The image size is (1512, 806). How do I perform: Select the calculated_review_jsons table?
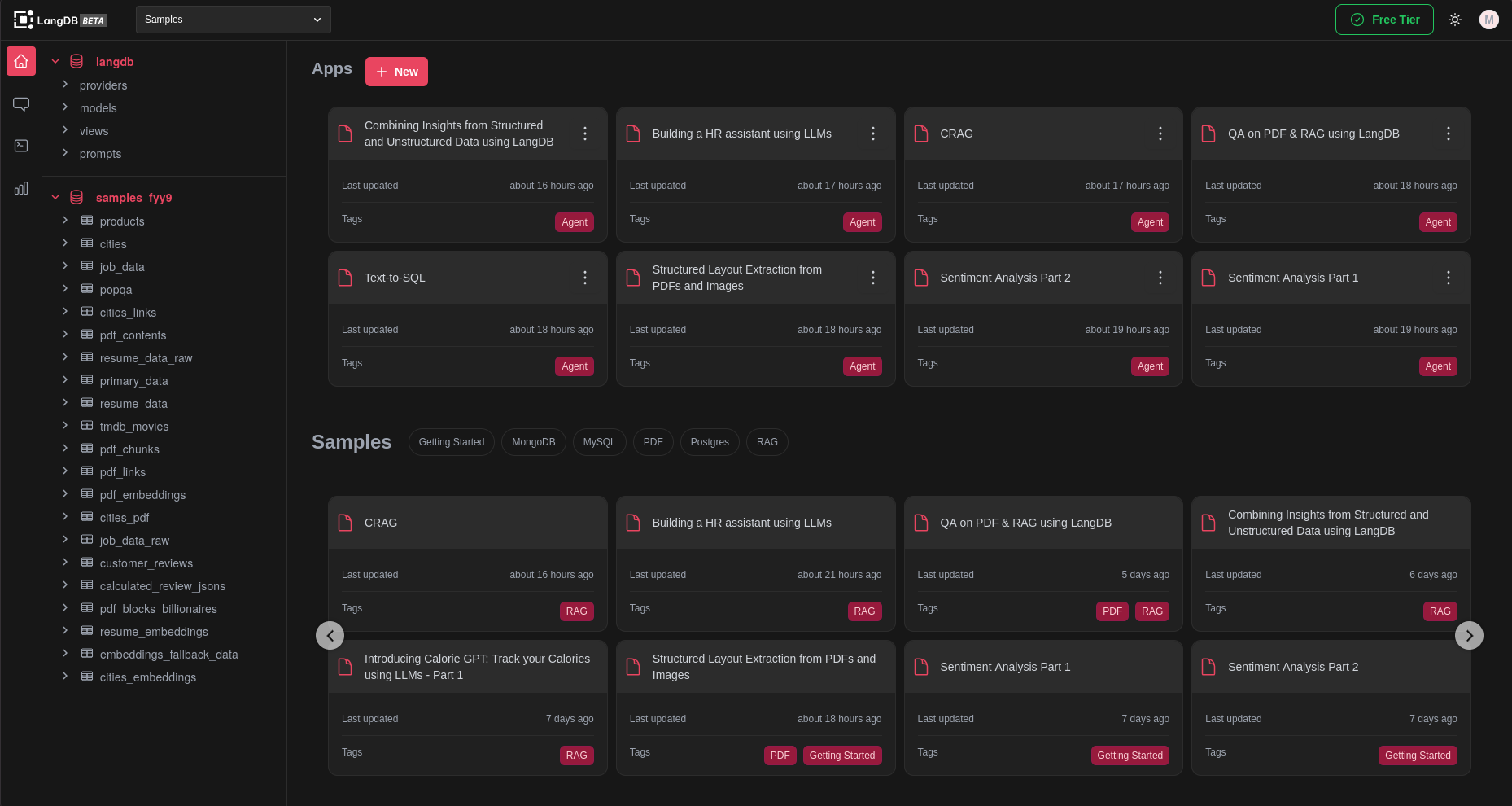click(163, 586)
